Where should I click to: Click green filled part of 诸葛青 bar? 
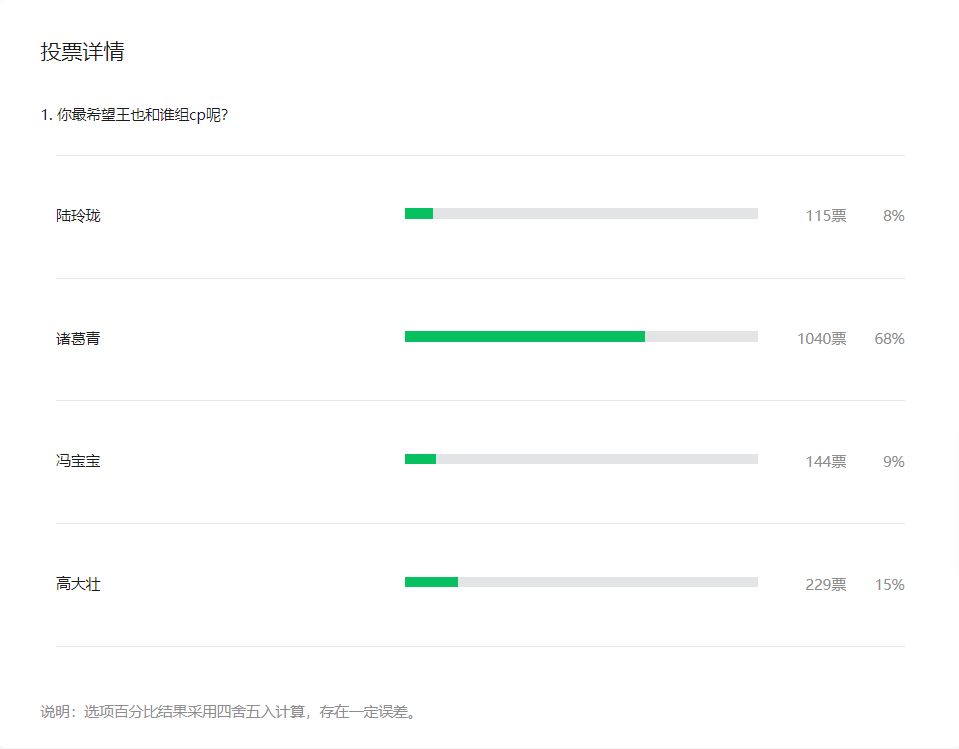tap(524, 337)
